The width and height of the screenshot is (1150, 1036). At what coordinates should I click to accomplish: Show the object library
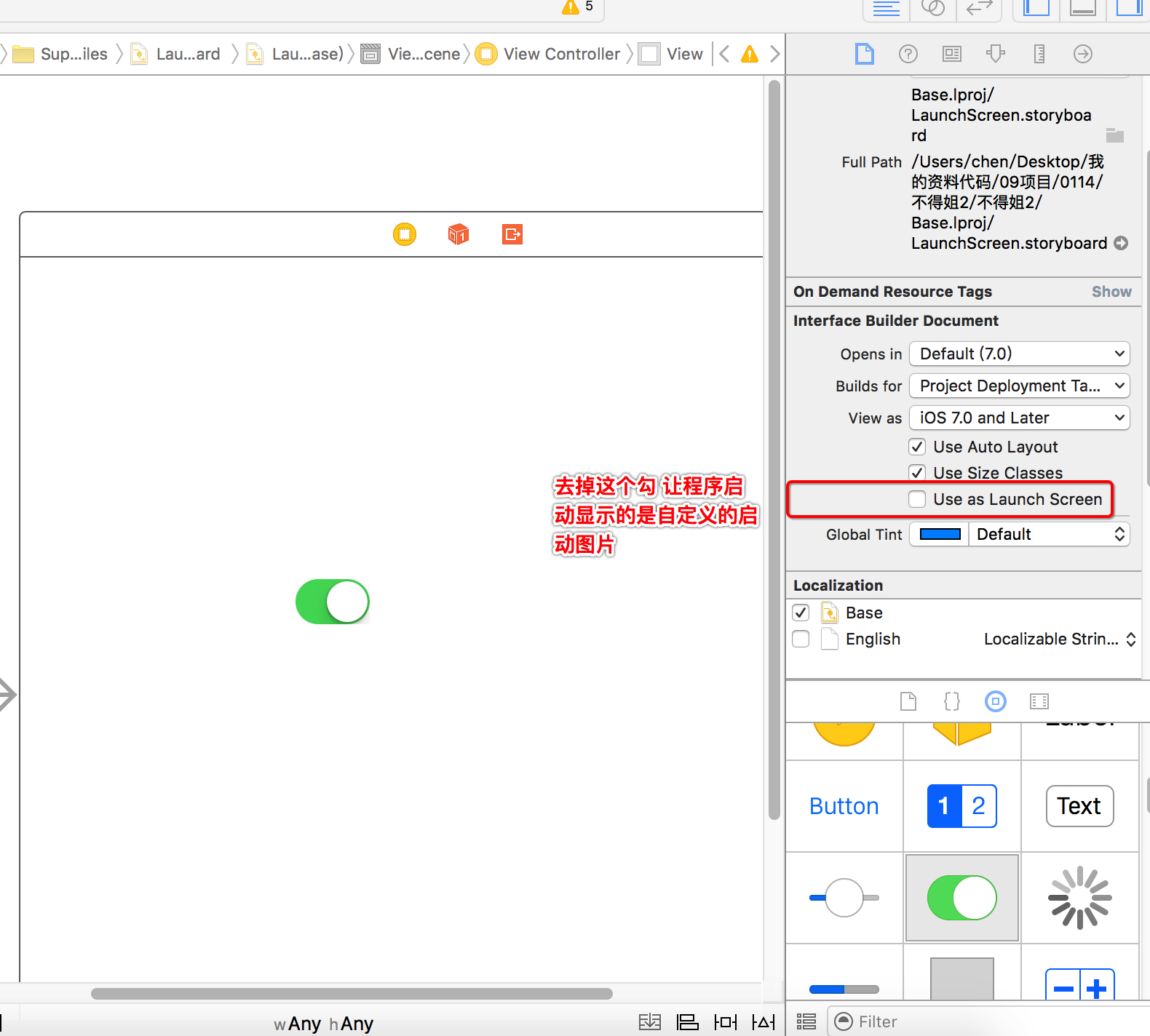[x=996, y=701]
